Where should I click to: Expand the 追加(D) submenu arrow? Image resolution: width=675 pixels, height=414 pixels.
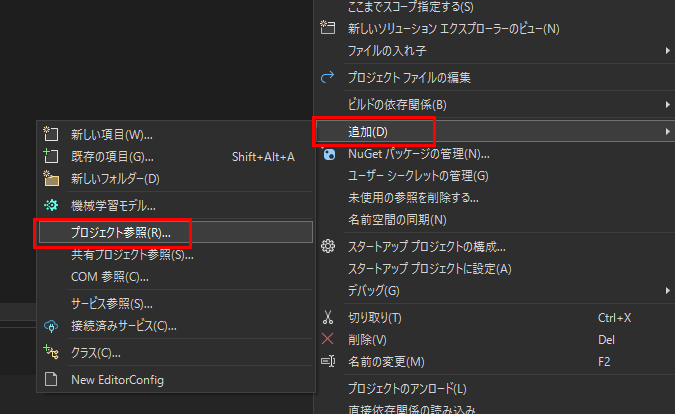(x=667, y=132)
